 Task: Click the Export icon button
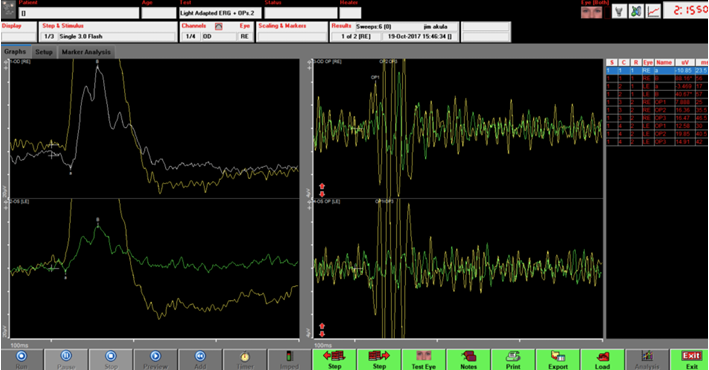(x=558, y=360)
